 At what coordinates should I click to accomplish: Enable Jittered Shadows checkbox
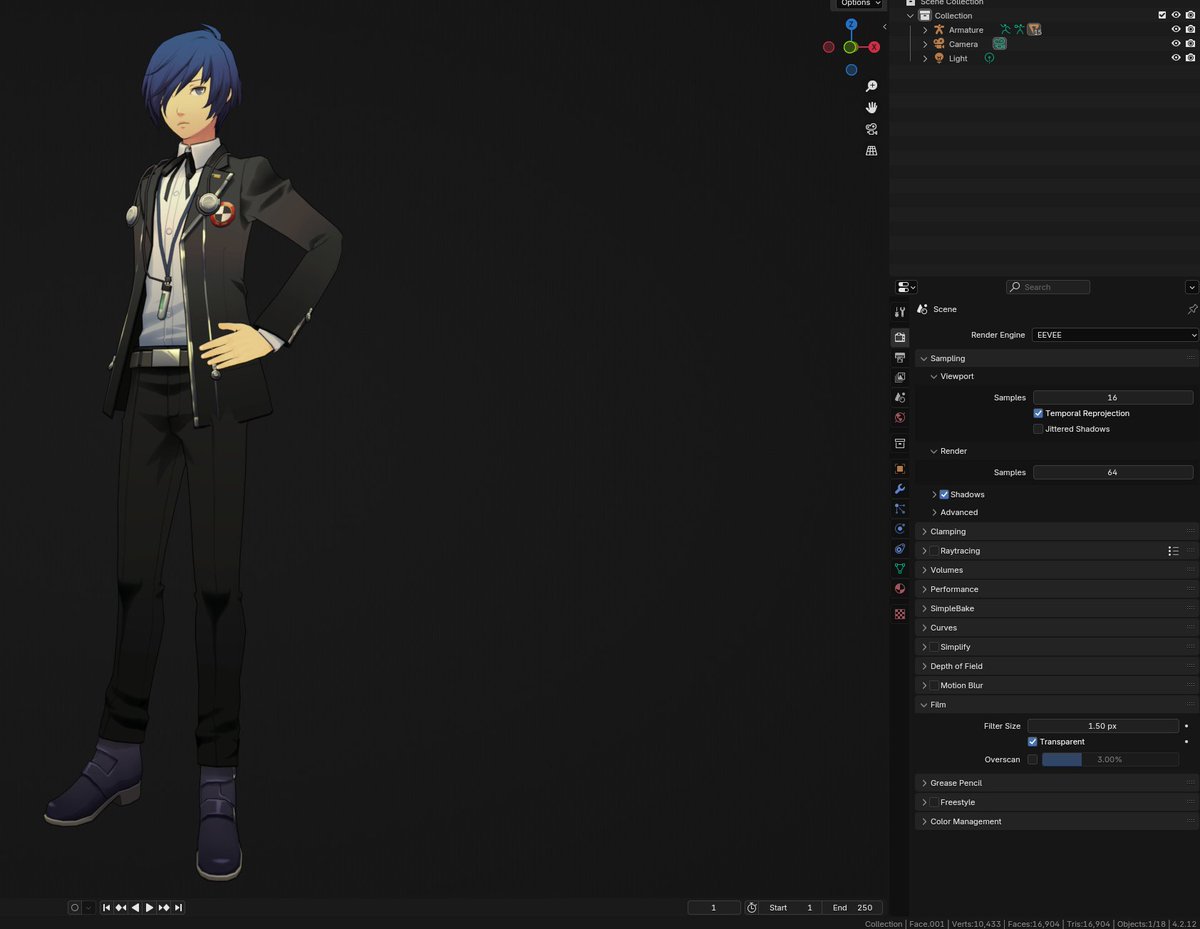[1038, 429]
